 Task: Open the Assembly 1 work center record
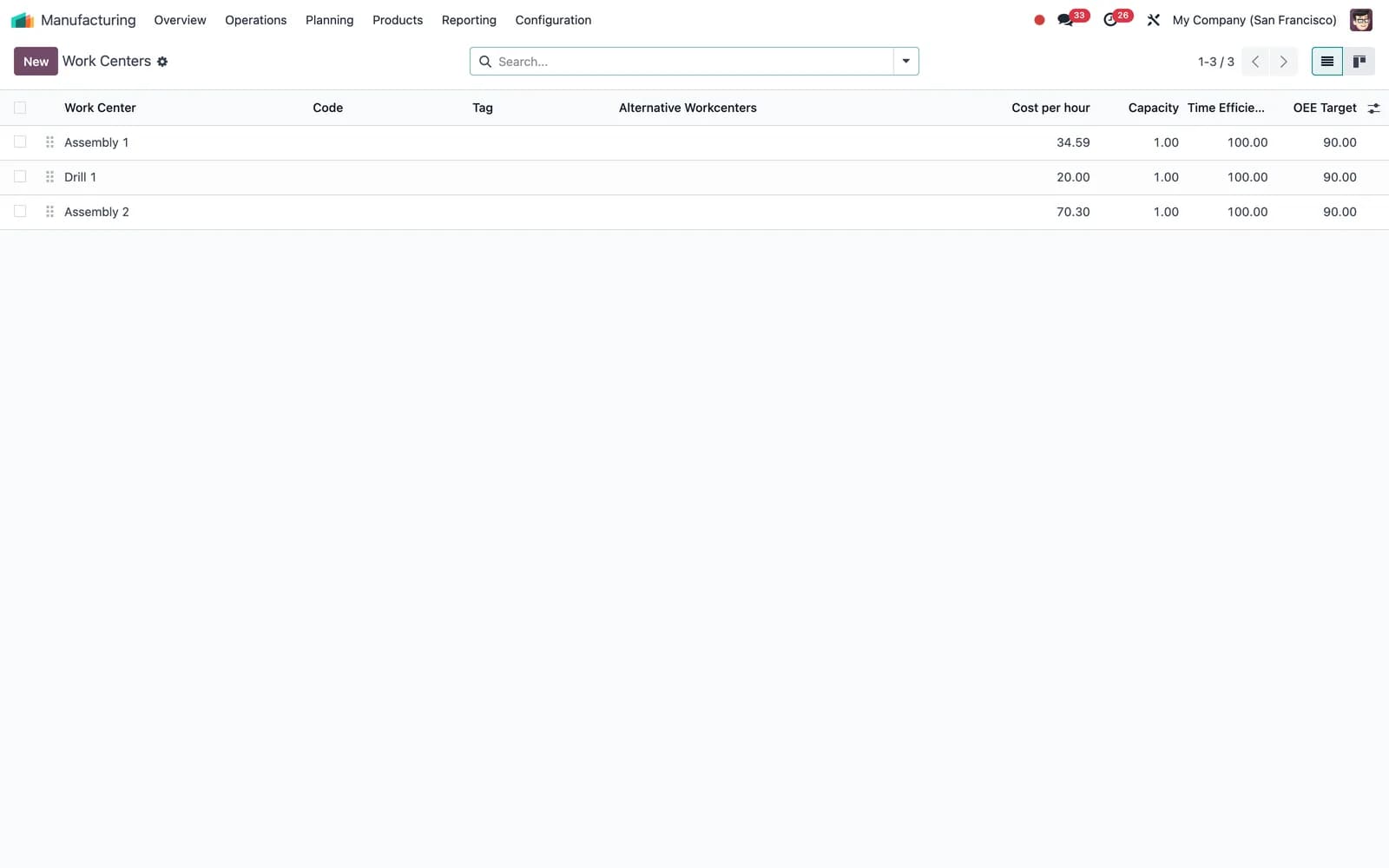(x=96, y=142)
